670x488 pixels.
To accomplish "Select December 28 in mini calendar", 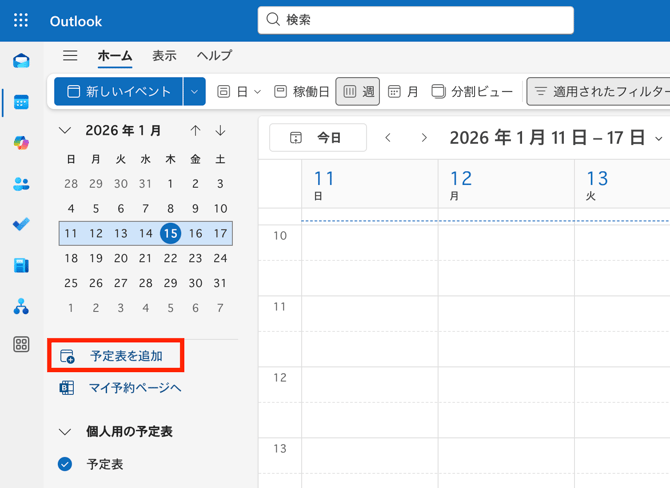I will (71, 184).
